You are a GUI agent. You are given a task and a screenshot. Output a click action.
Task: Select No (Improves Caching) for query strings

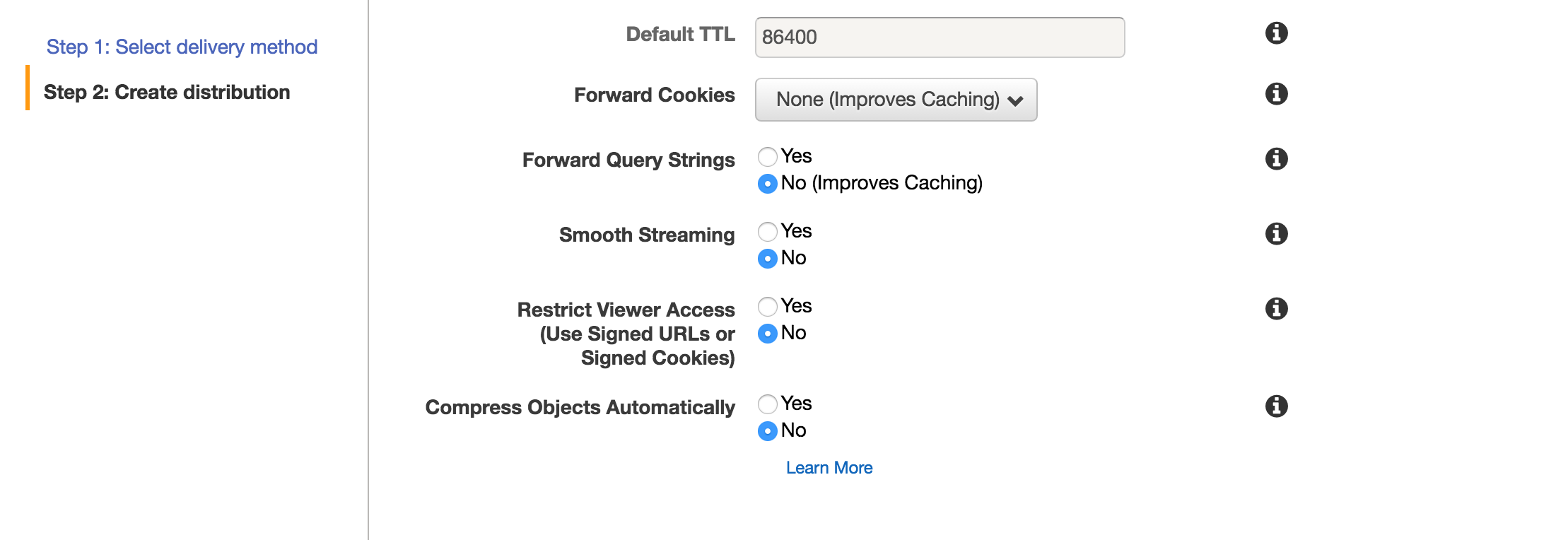[x=768, y=184]
